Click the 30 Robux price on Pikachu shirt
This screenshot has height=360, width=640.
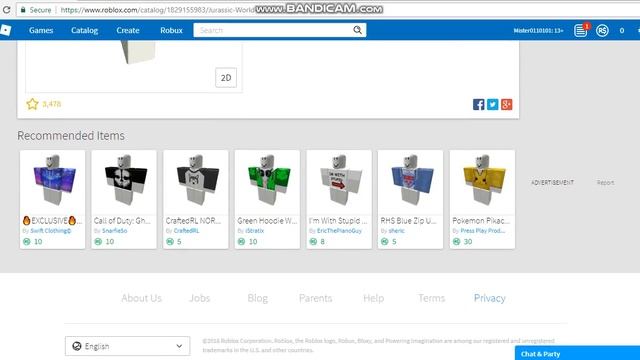tap(468, 242)
